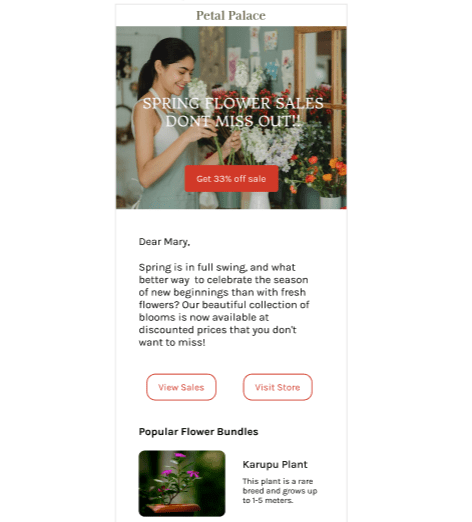Select the Popular Flower Bundles heading
This screenshot has width=472, height=522.
[x=198, y=432]
